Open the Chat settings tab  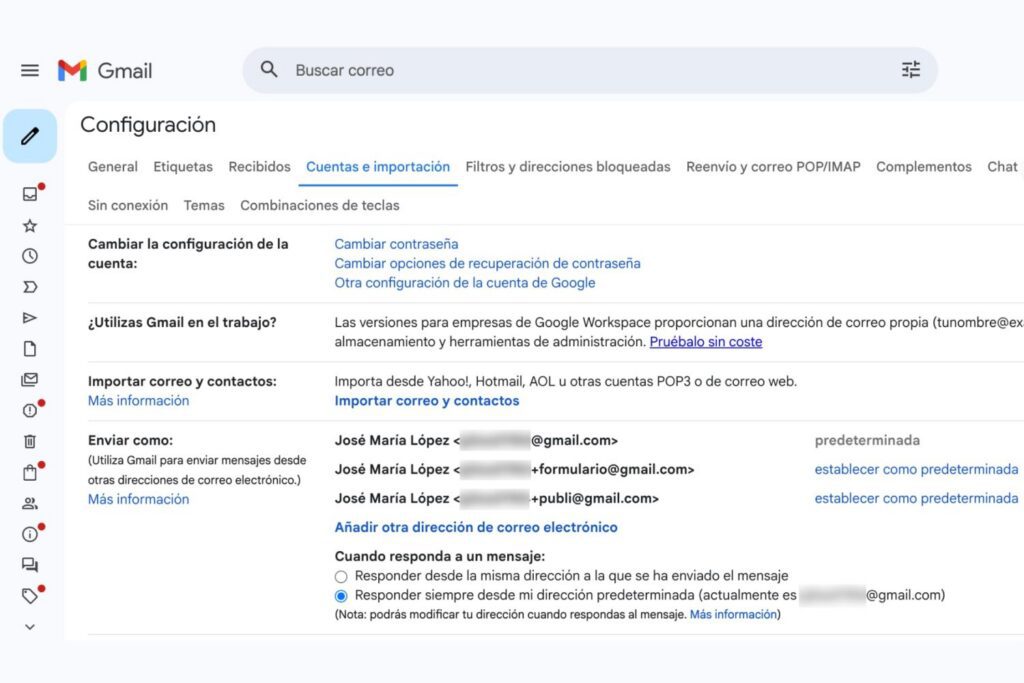pos(1002,166)
